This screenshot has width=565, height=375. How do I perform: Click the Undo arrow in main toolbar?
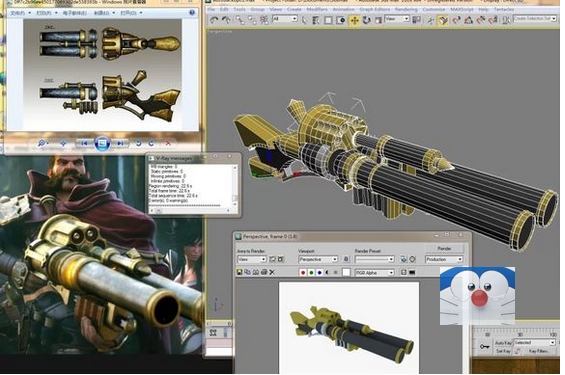pyautogui.click(x=214, y=20)
